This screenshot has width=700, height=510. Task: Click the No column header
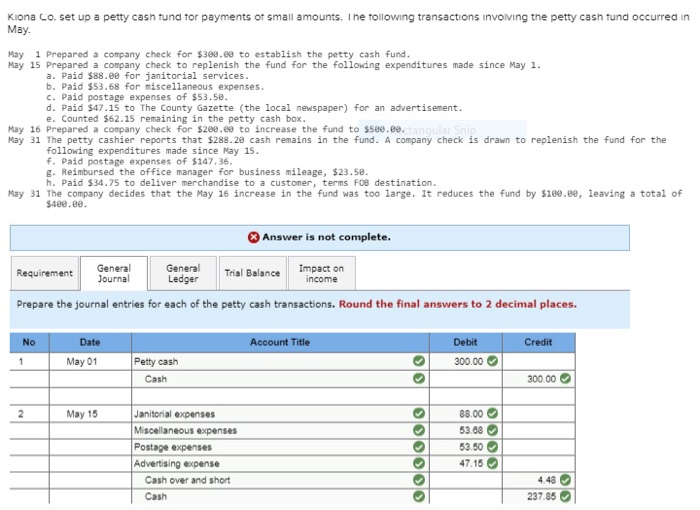tap(29, 343)
